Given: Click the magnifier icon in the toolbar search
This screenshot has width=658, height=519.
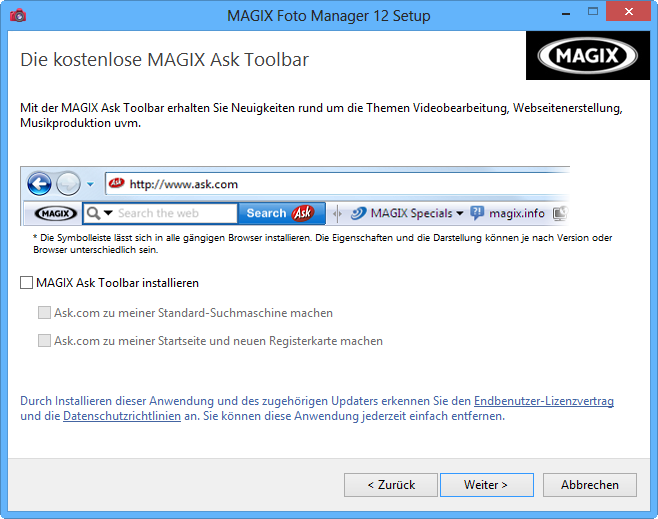Looking at the screenshot, I should pos(93,213).
